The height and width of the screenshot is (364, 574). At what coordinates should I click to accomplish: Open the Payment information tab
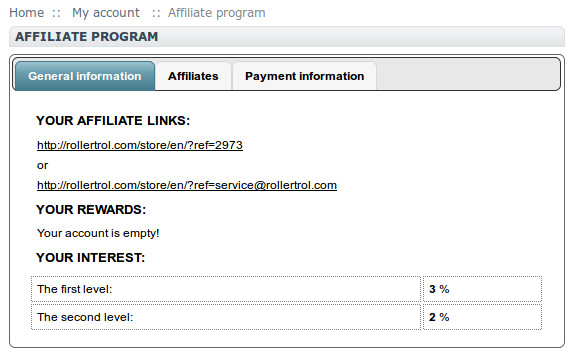point(305,76)
